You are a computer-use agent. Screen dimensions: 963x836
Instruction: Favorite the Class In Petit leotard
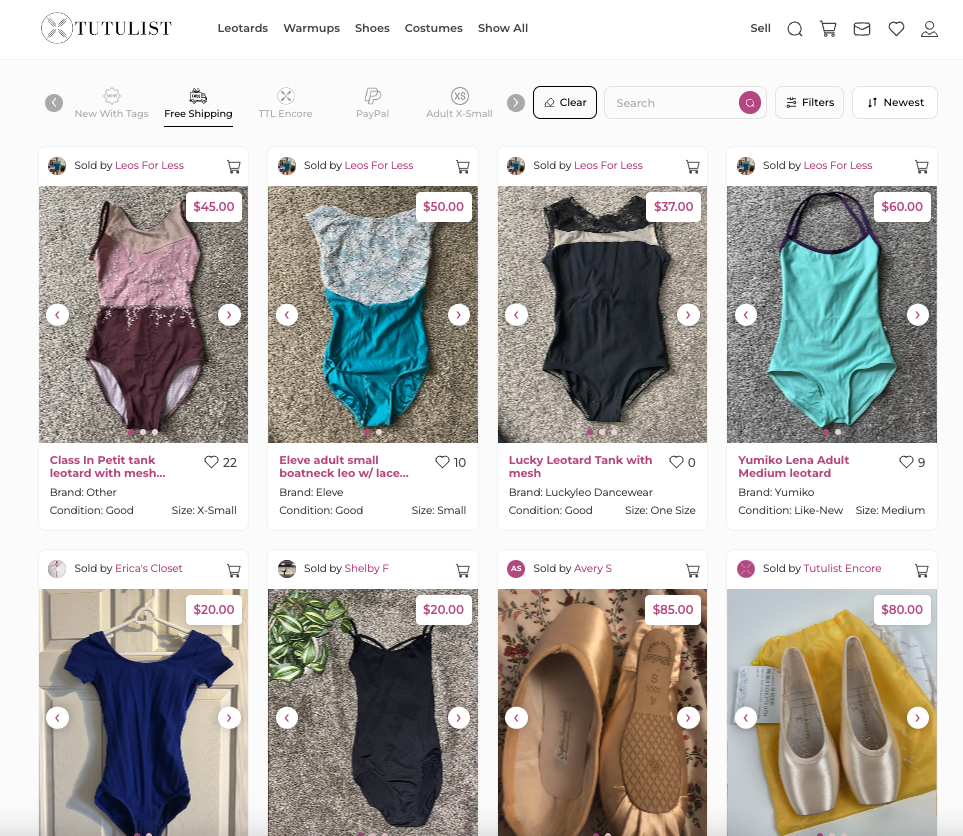[x=211, y=462]
